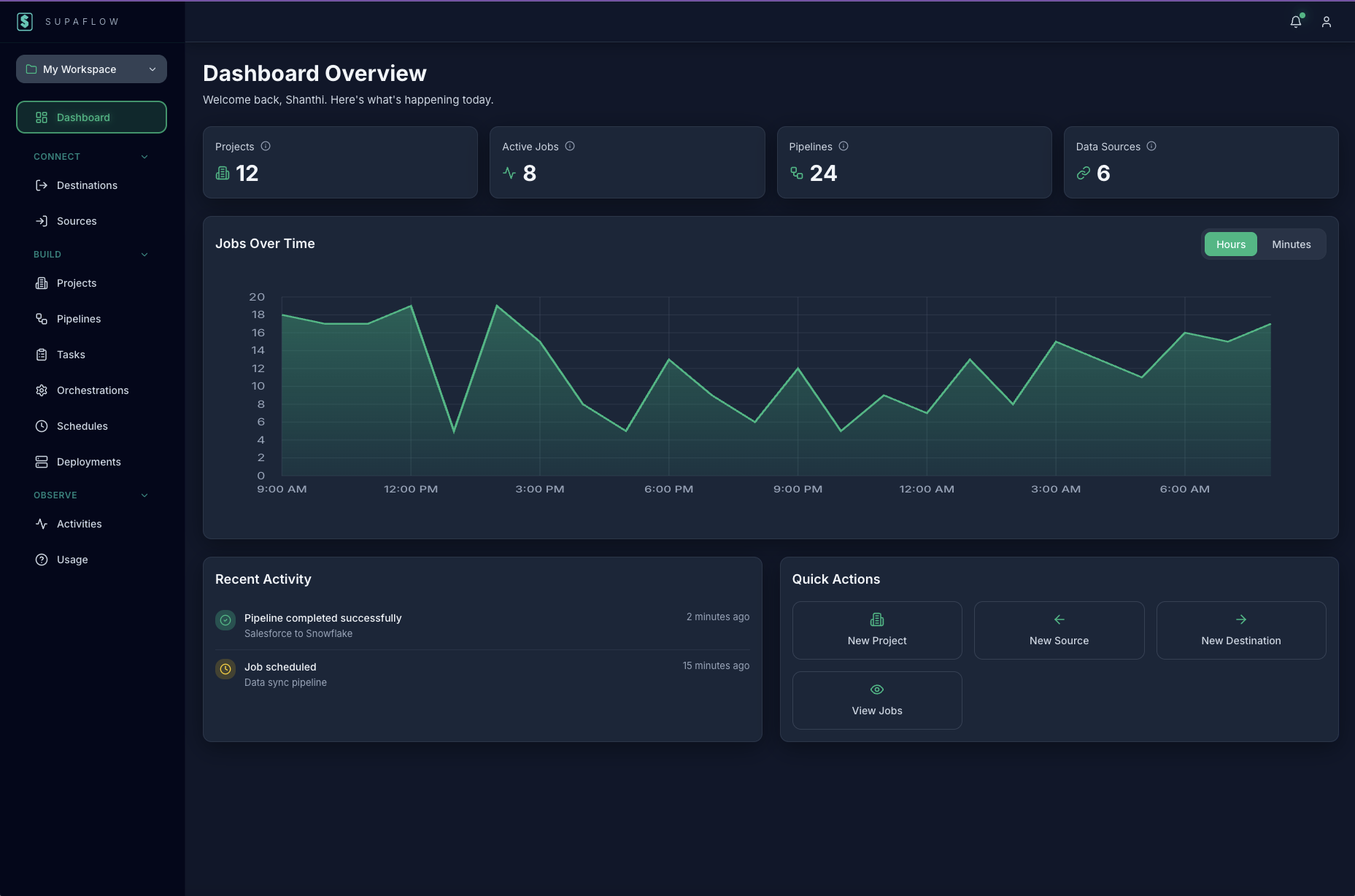Open Deployments in sidebar
The width and height of the screenshot is (1355, 896).
(x=91, y=462)
